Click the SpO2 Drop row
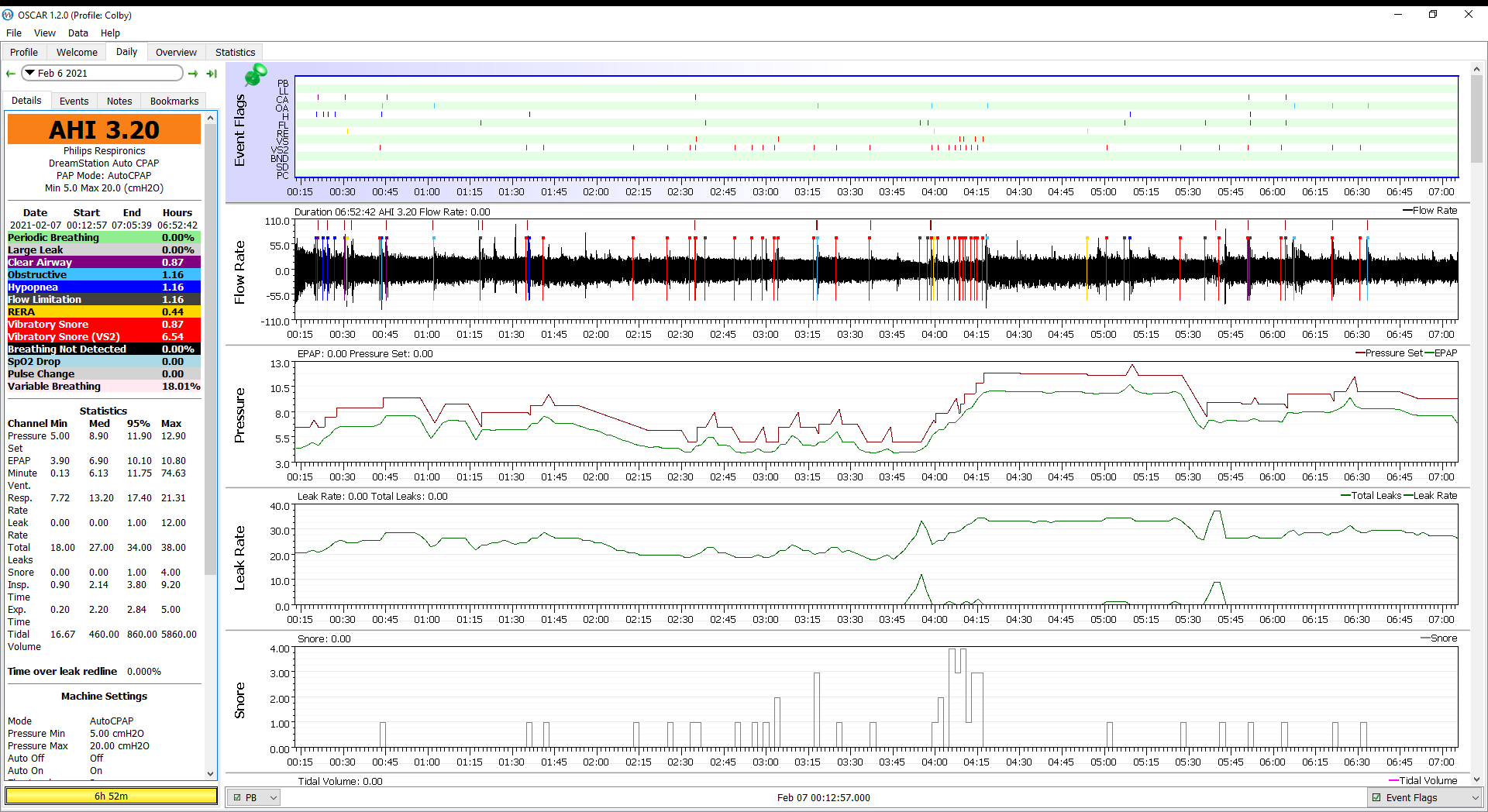Screen dimensions: 1488x812 [104, 362]
